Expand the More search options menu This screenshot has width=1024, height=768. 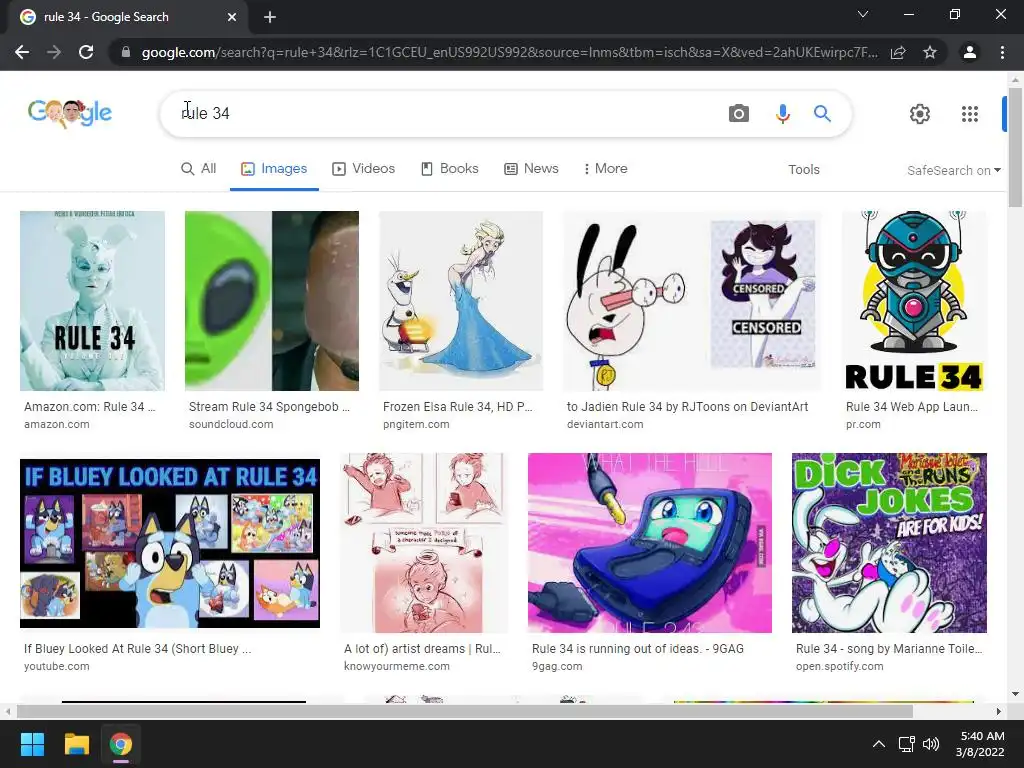pos(605,168)
